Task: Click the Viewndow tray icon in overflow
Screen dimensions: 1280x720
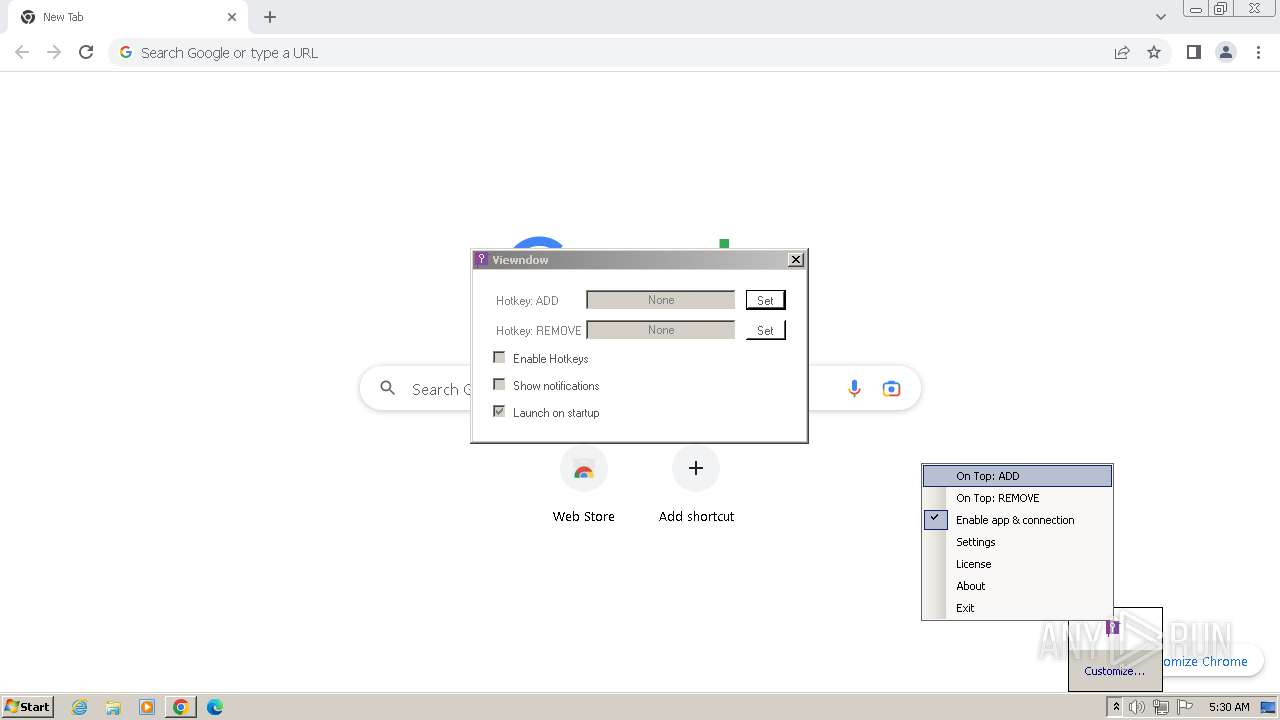Action: pos(1112,628)
